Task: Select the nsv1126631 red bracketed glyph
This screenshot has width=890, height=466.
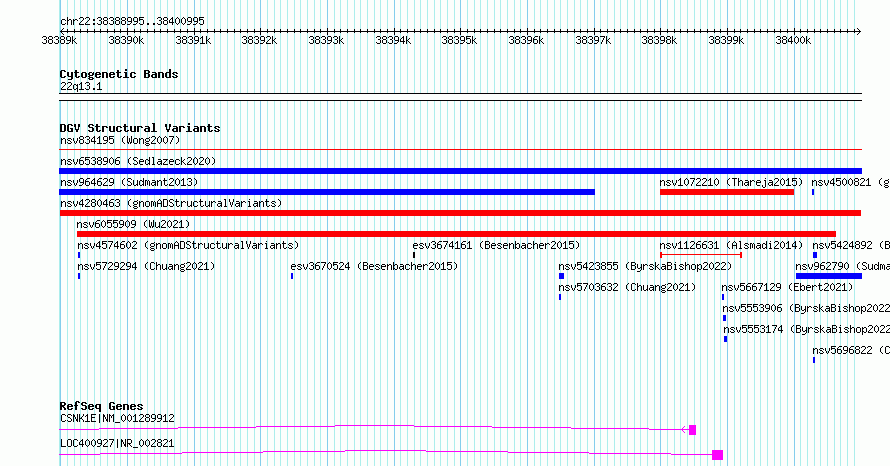Action: [x=701, y=255]
